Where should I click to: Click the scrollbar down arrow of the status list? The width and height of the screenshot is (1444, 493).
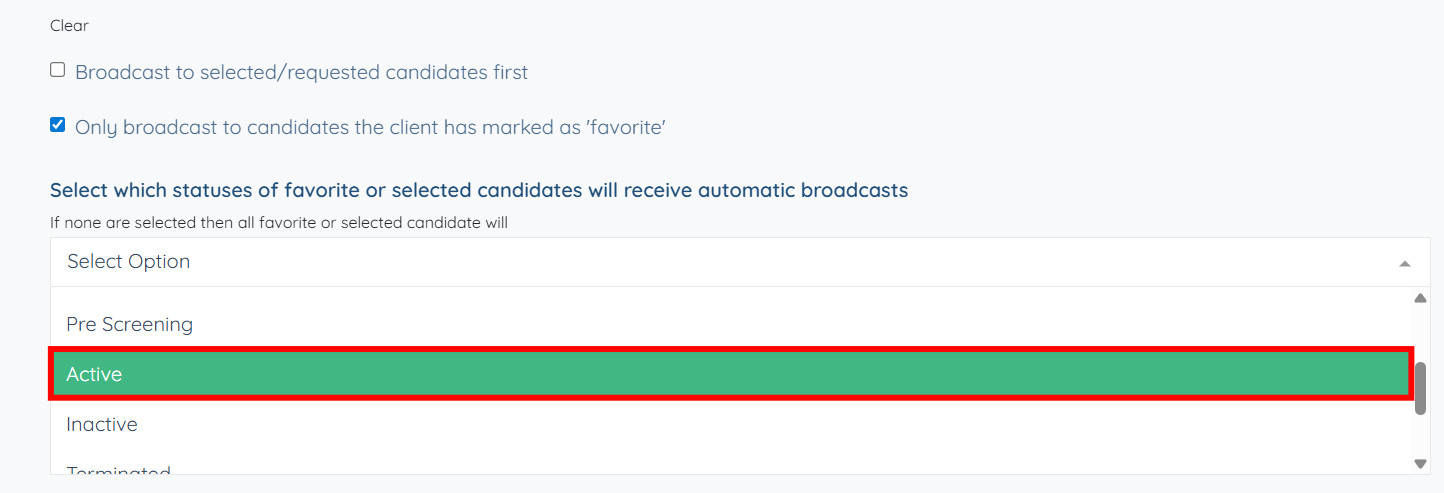pos(1420,463)
